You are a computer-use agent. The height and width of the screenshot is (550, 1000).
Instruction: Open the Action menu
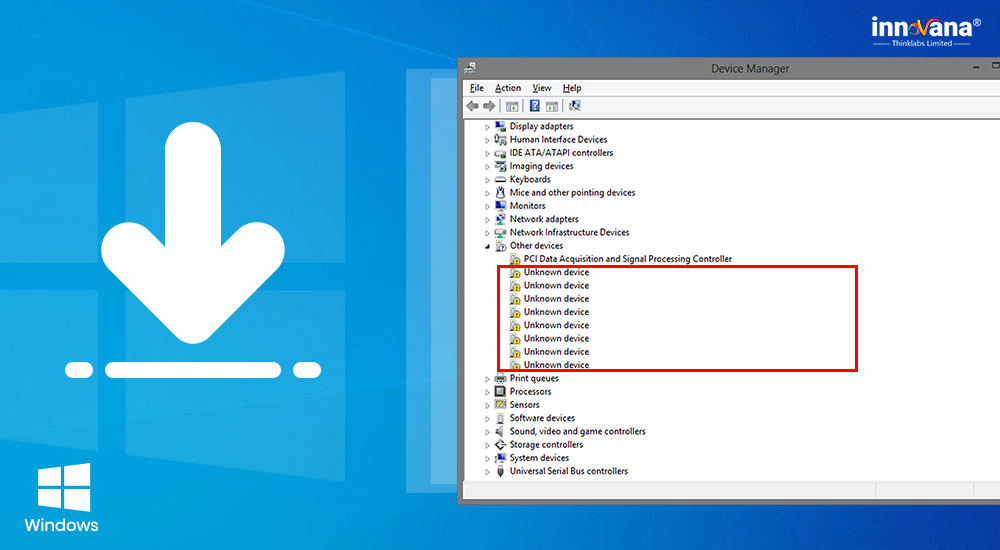coord(508,88)
